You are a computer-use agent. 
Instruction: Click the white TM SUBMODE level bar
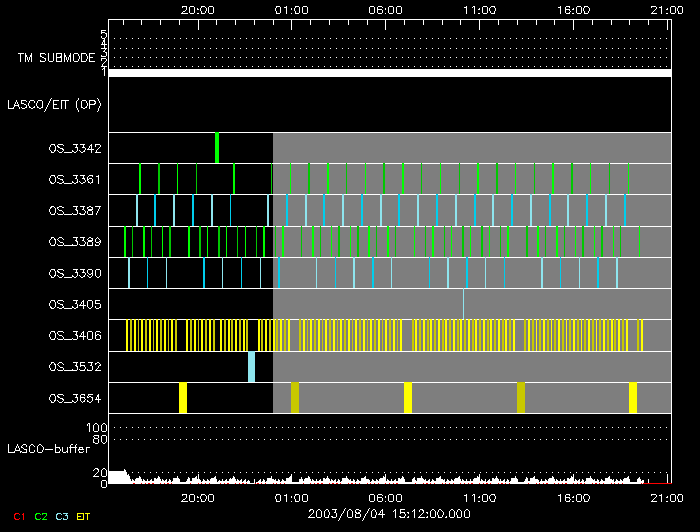tap(389, 73)
